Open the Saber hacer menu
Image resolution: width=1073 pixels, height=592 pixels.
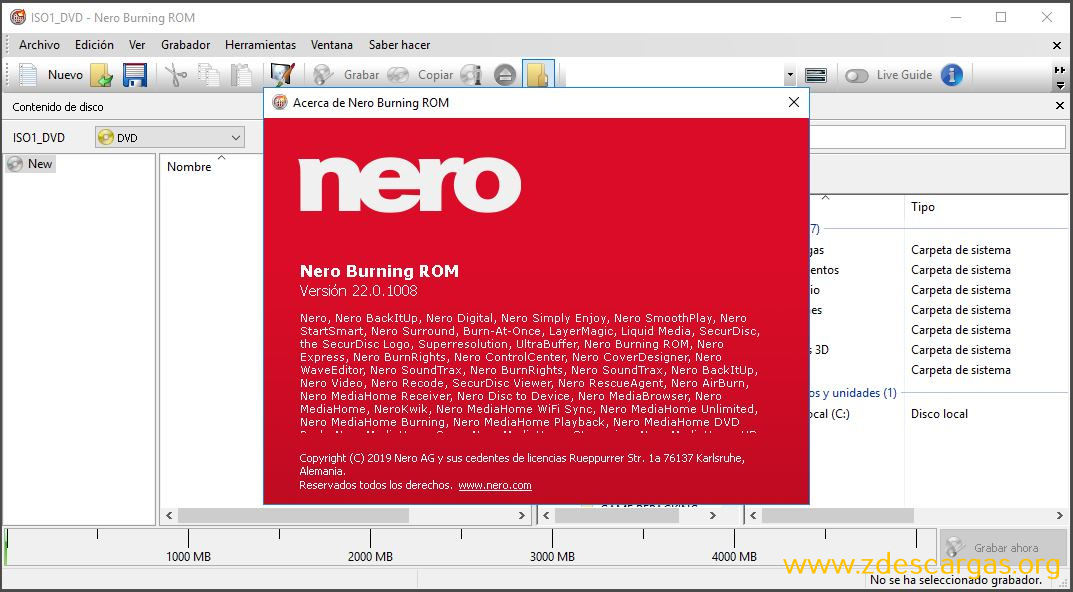[399, 44]
